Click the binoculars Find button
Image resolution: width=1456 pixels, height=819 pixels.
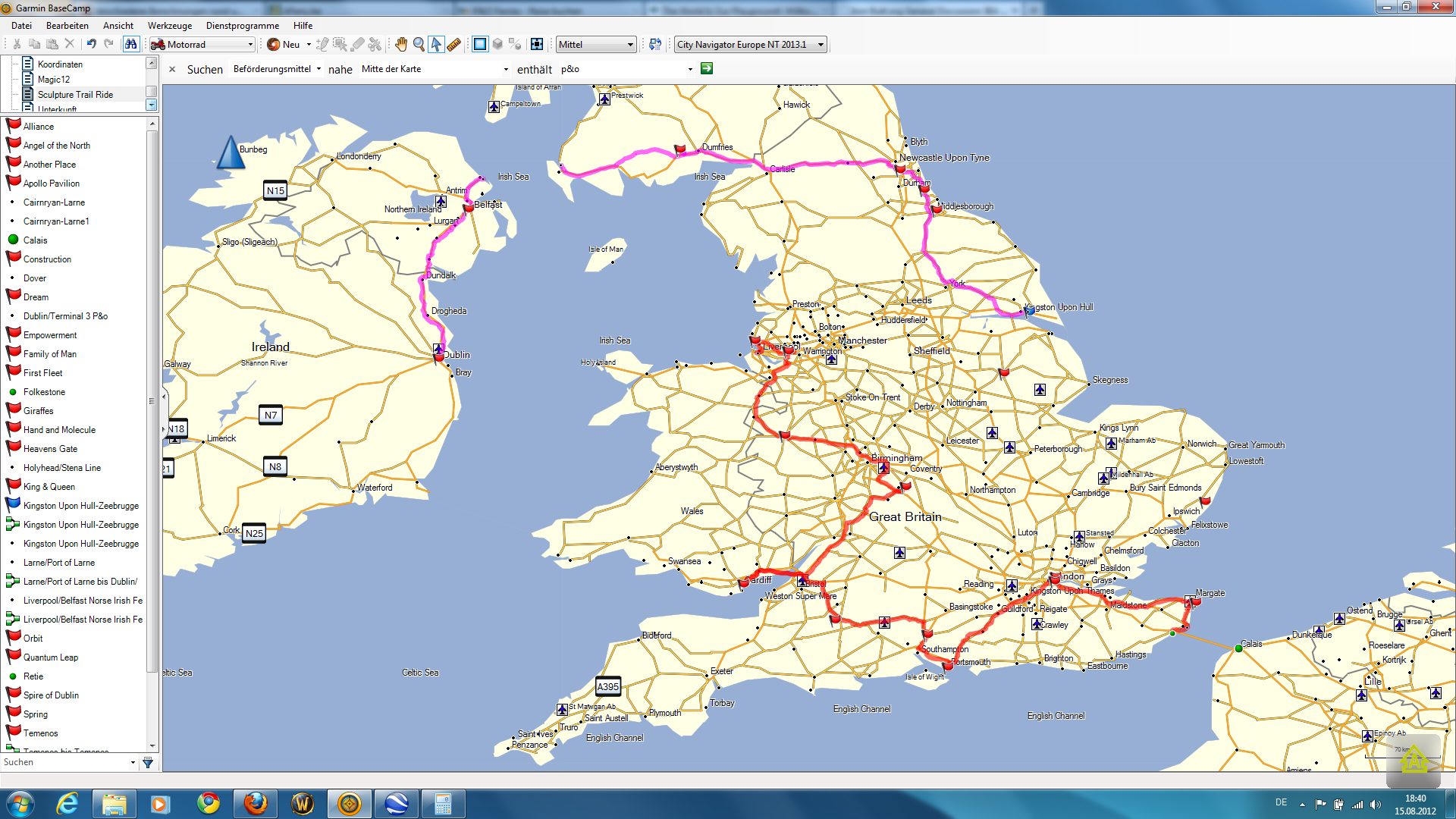131,45
